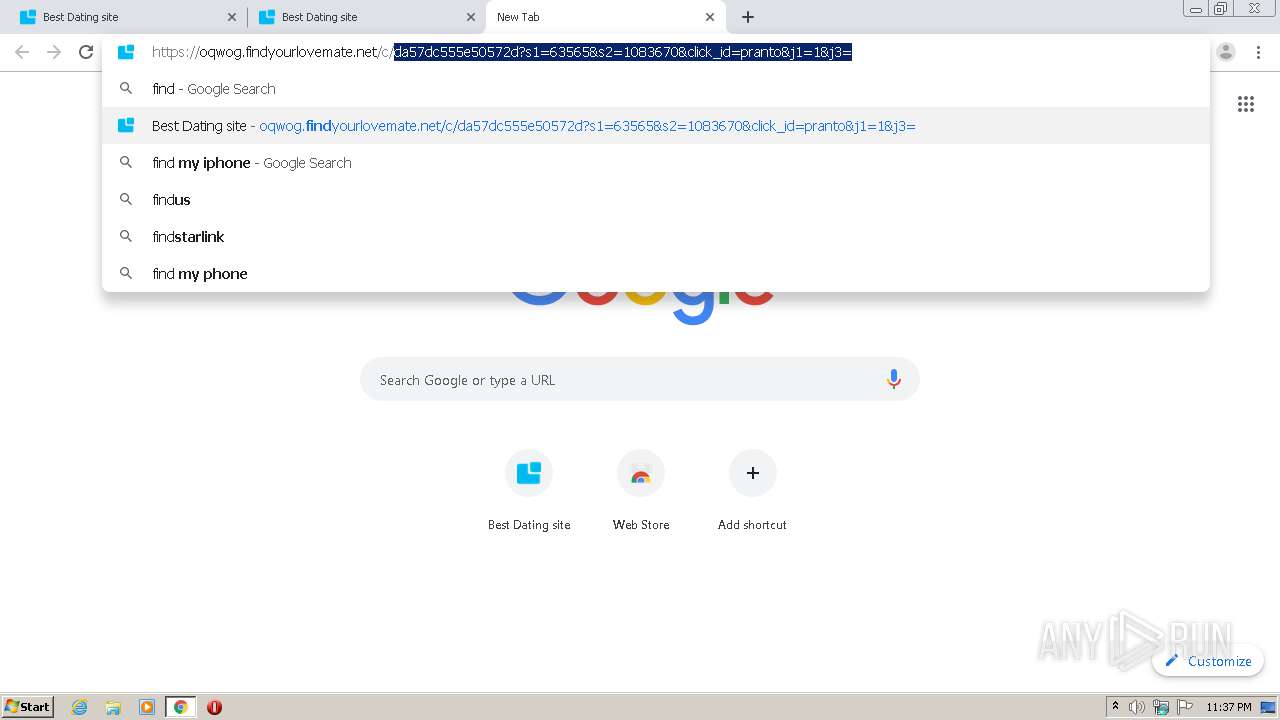Screen dimensions: 1280x720
Task: Open the Customize page button
Action: pos(1208,661)
